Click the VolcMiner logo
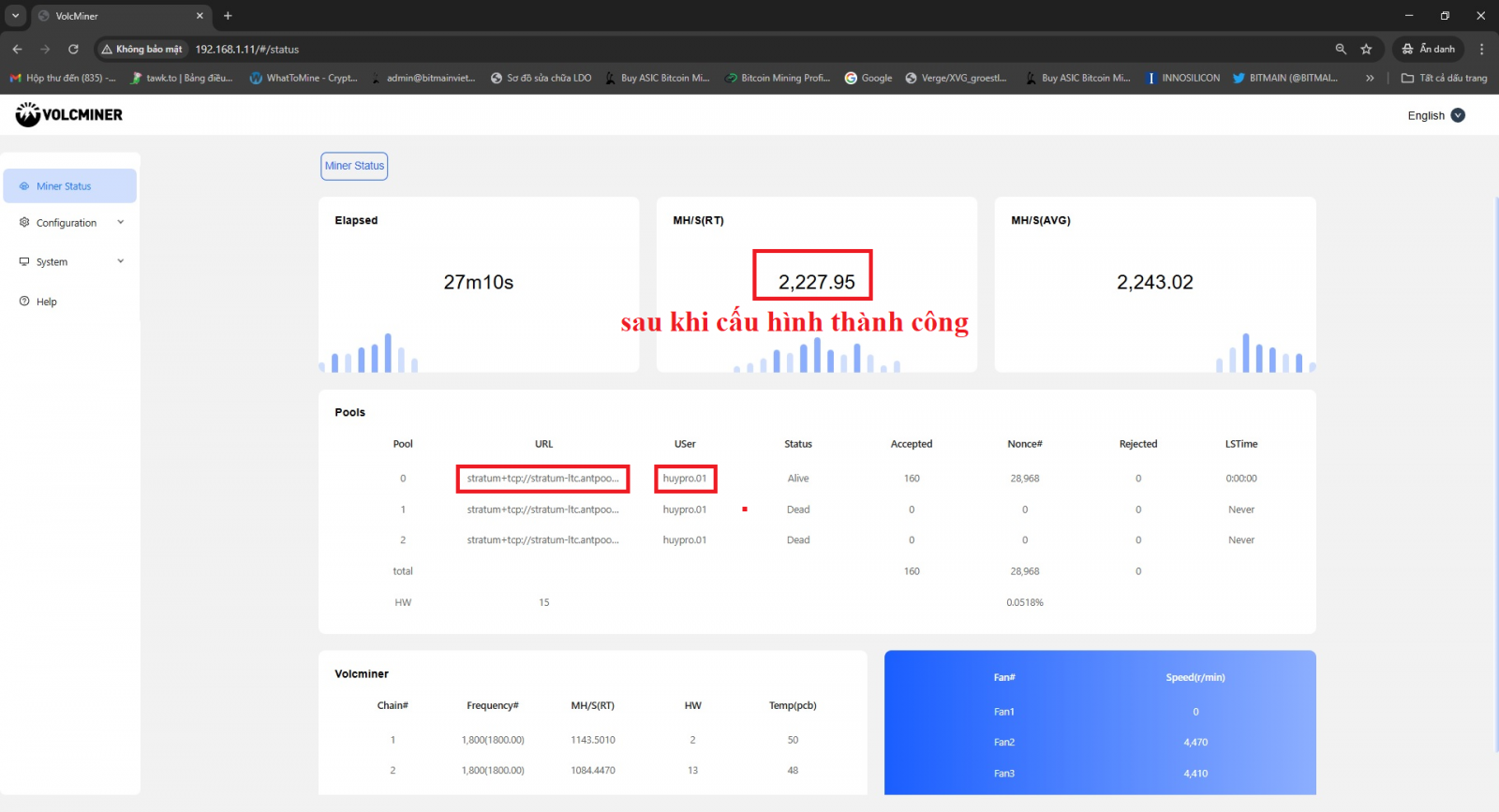The height and width of the screenshot is (812, 1499). click(68, 115)
